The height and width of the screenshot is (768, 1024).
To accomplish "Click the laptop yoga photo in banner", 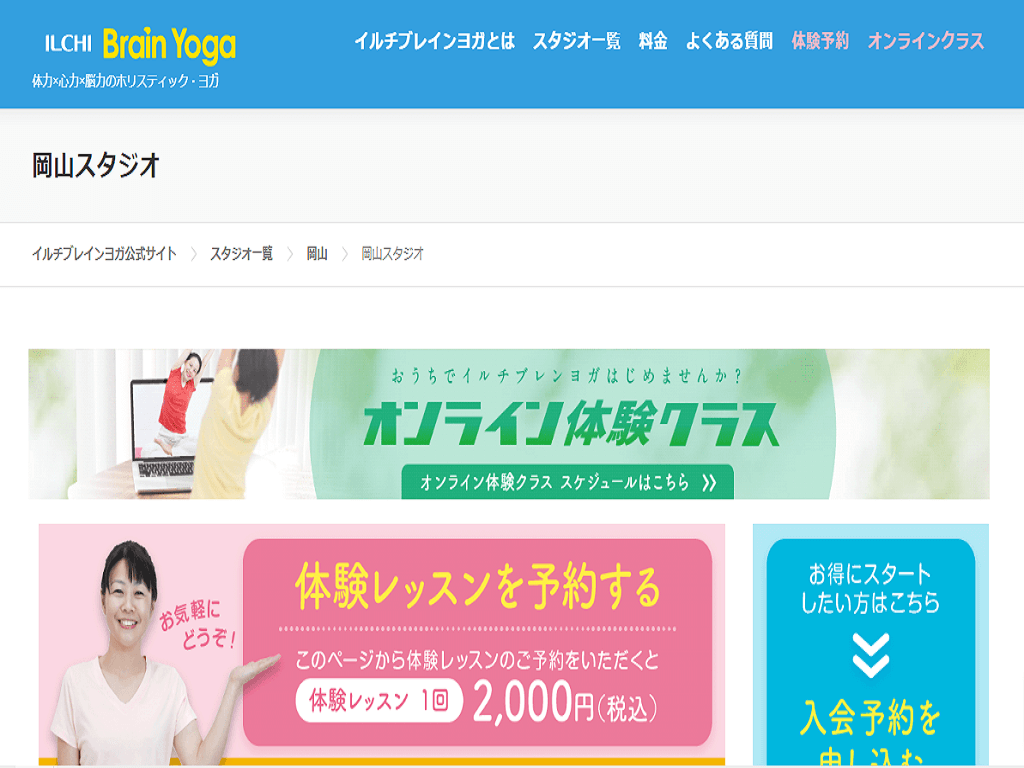I will point(173,424).
